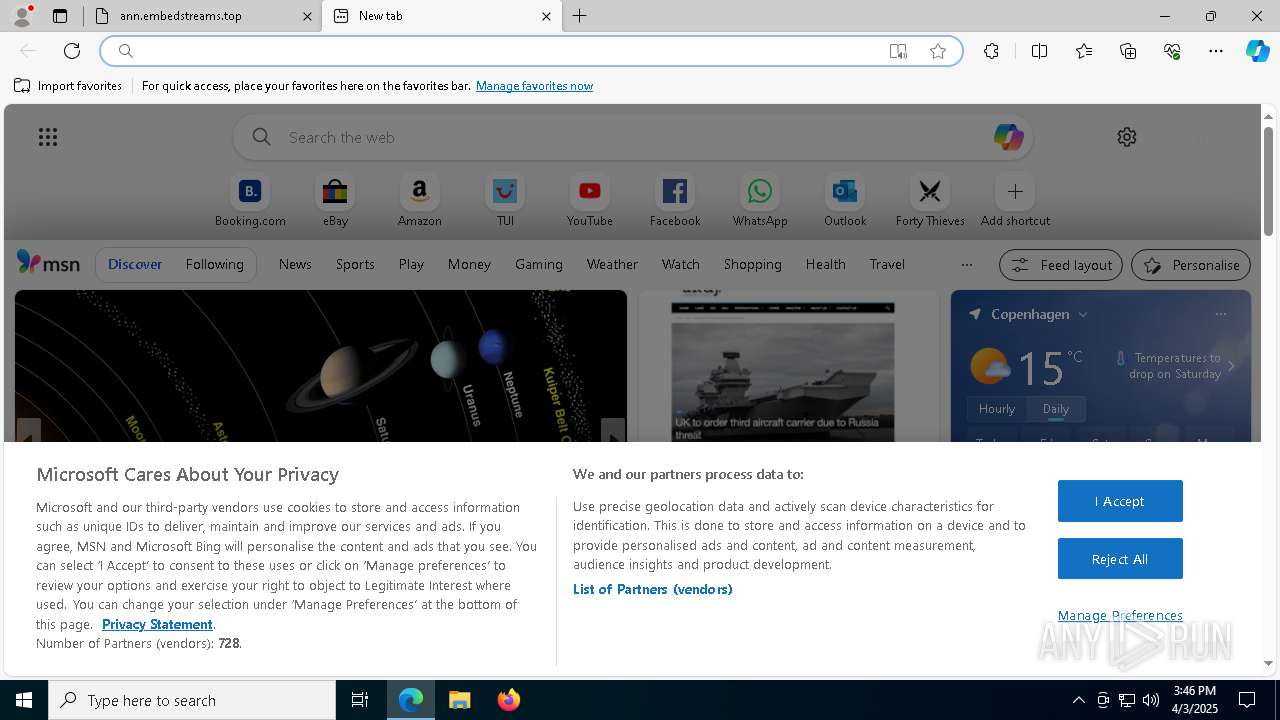Open the Weather menu item
The height and width of the screenshot is (720, 1280).
point(612,264)
